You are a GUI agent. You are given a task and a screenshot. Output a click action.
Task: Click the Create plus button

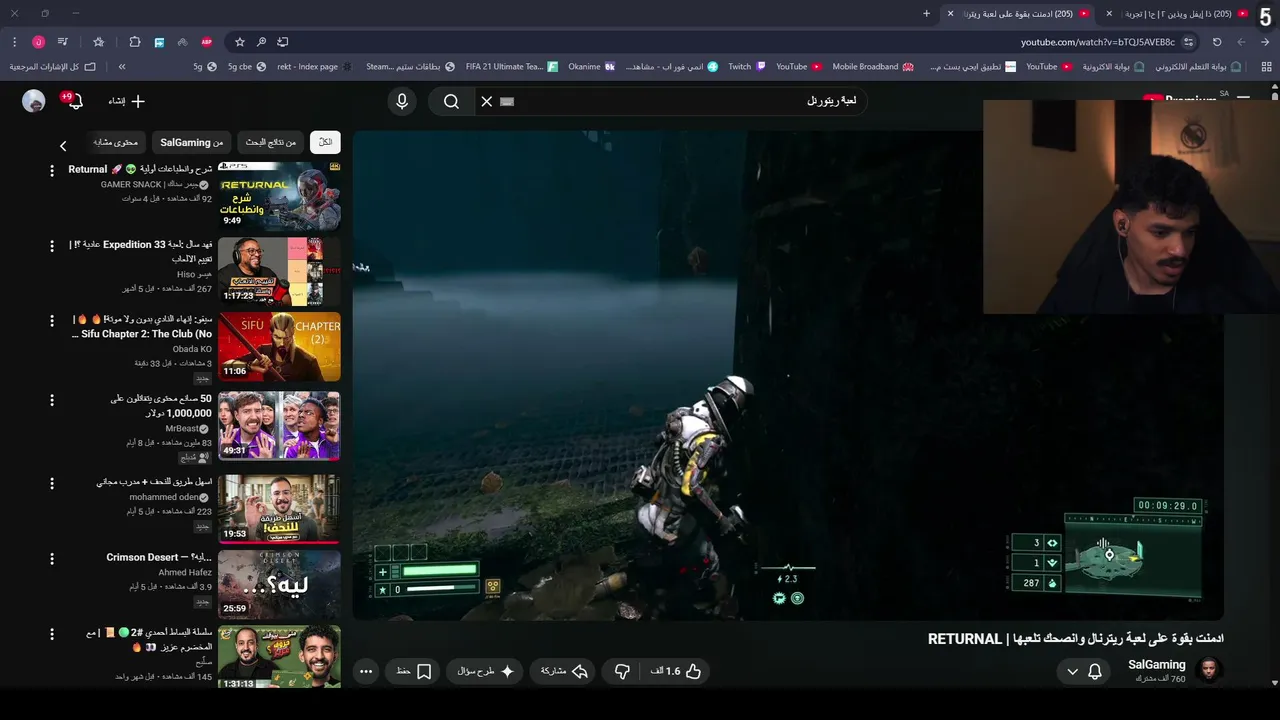[127, 101]
